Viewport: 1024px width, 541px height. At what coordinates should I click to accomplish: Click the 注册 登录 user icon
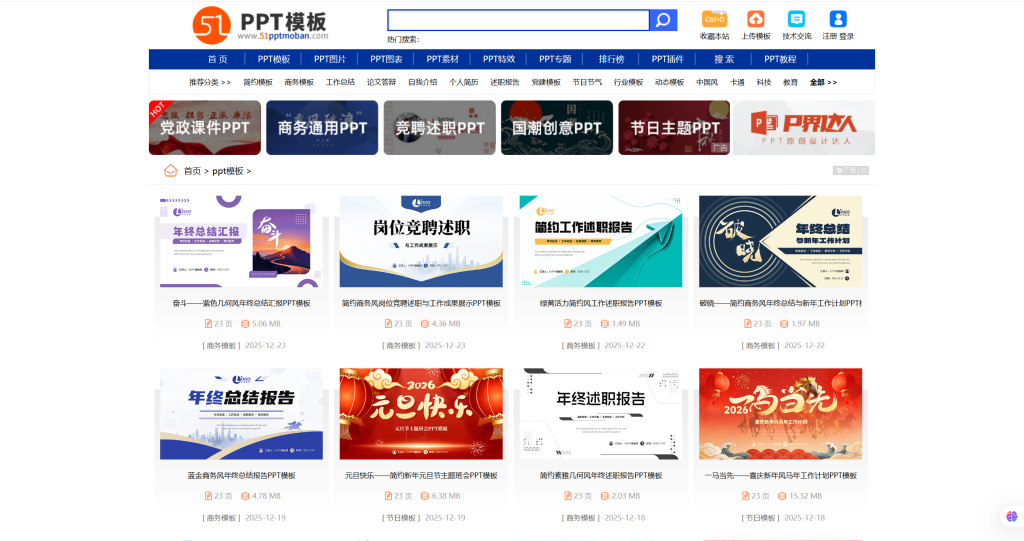[x=838, y=19]
